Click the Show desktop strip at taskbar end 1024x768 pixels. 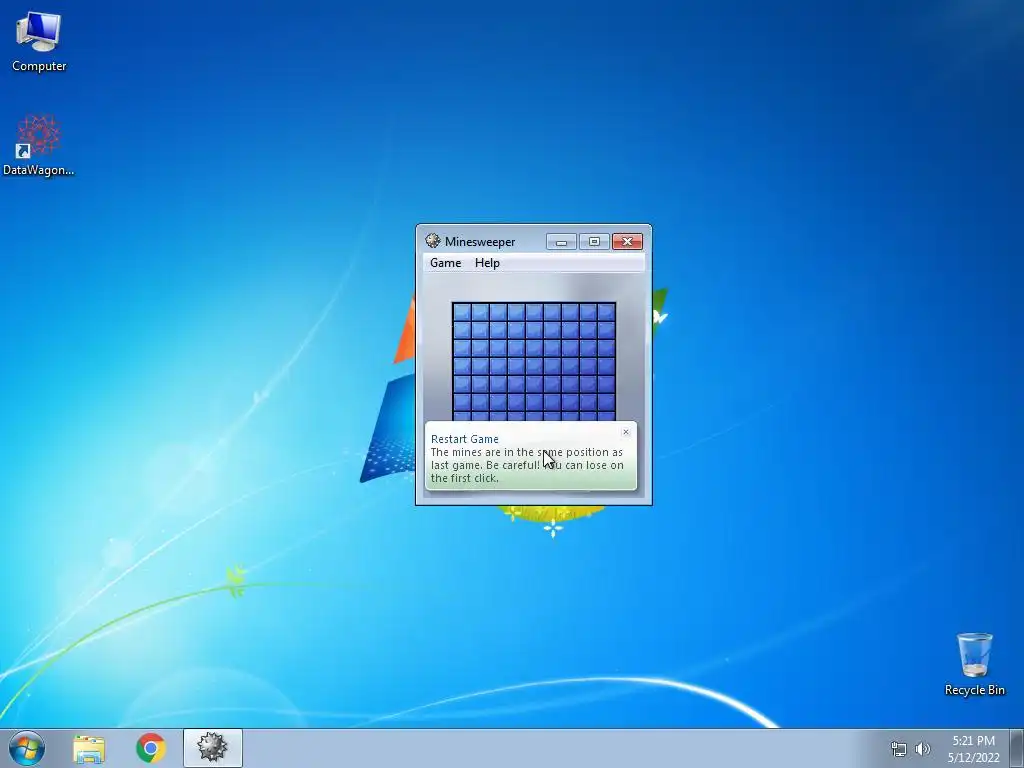[1017, 749]
